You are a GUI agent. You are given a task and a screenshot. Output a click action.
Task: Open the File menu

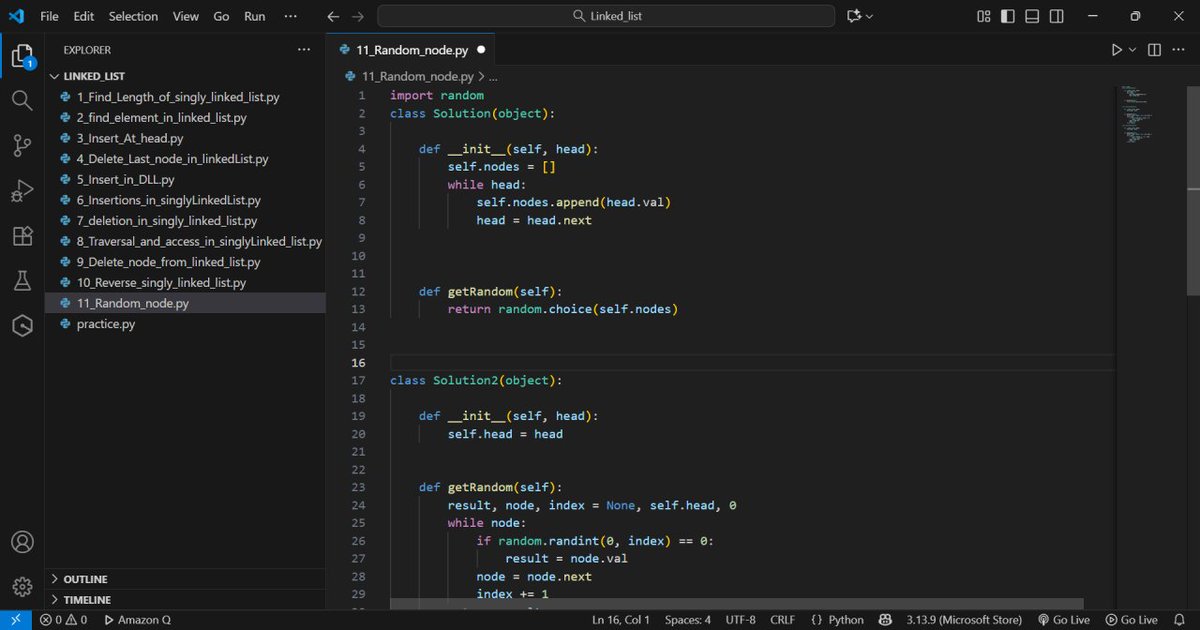[x=49, y=16]
